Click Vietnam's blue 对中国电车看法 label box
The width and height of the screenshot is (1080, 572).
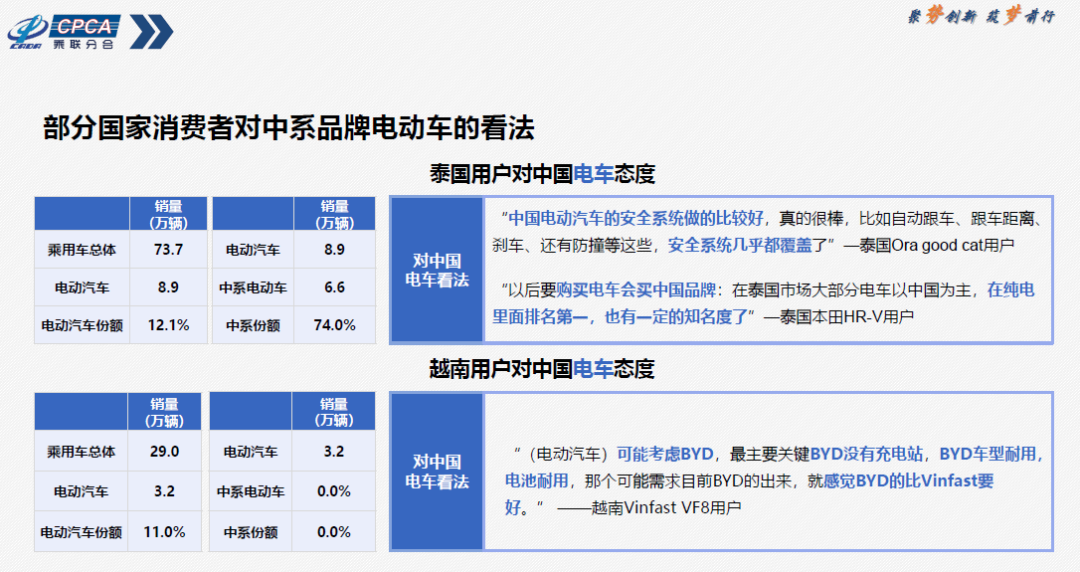coord(437,471)
